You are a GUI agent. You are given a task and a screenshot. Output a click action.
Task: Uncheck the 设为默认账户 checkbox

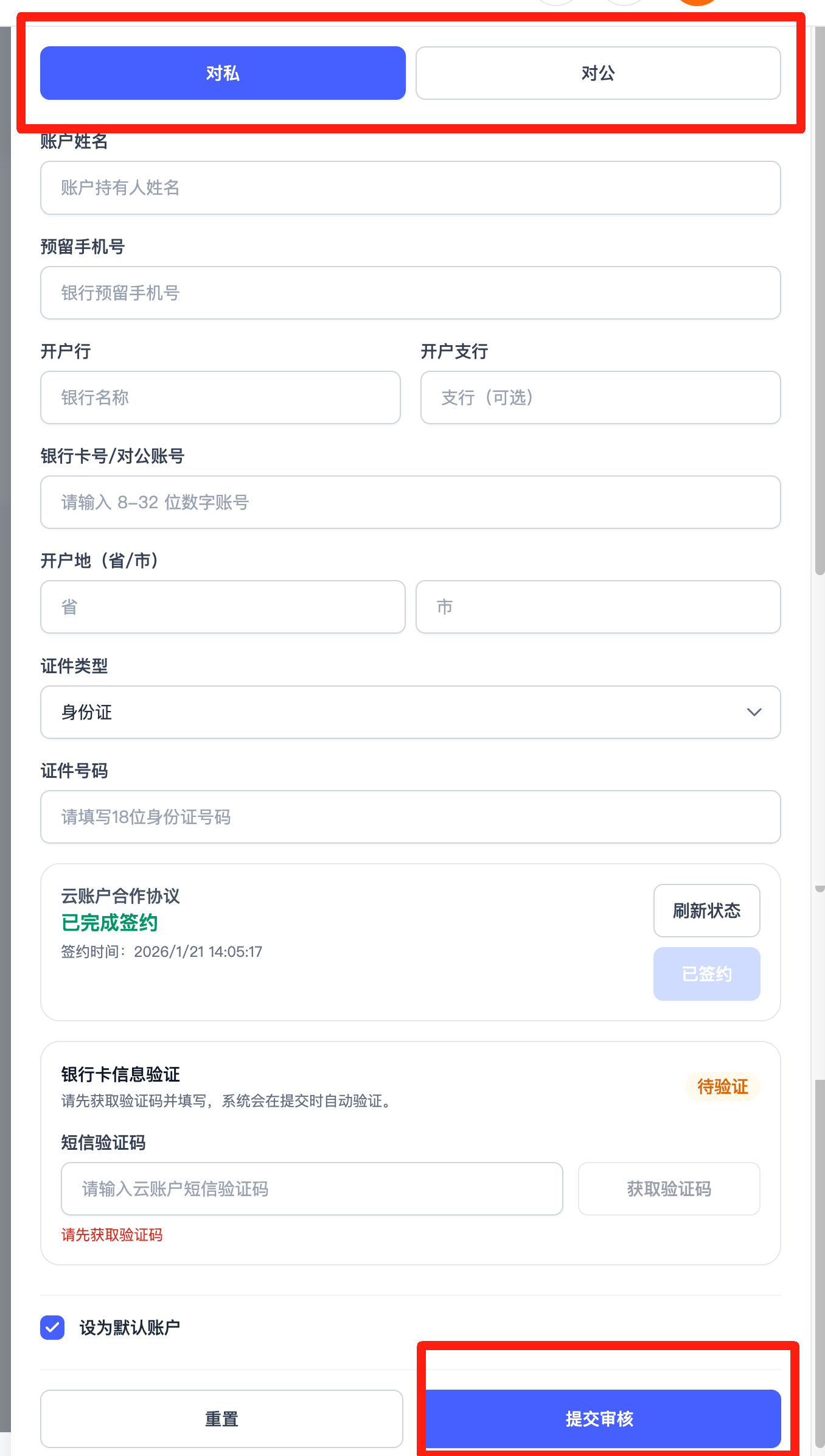(52, 1328)
